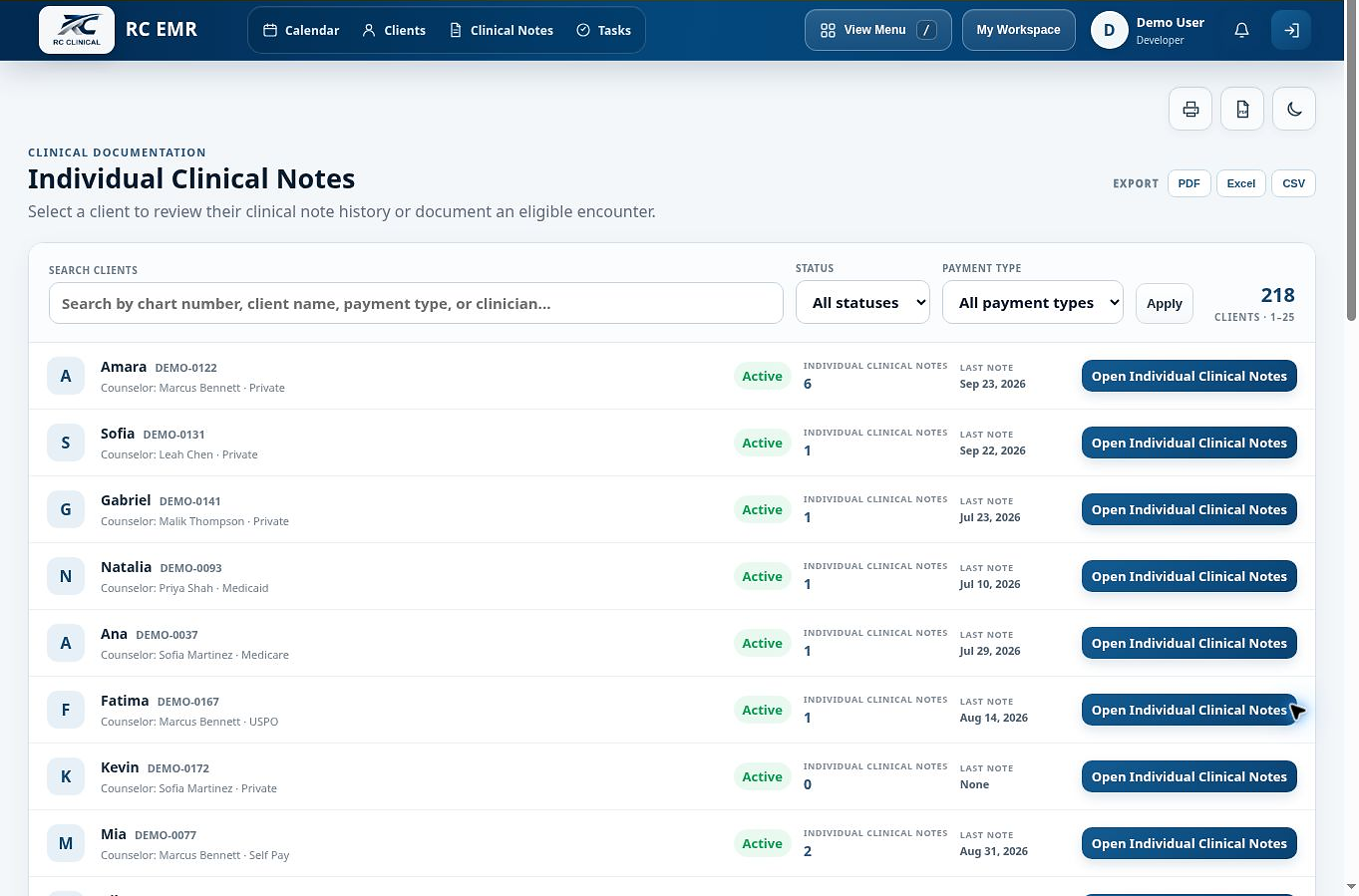Viewport: 1359px width, 896px height.
Task: Click Natalia's avatar letter N
Action: coord(66,576)
